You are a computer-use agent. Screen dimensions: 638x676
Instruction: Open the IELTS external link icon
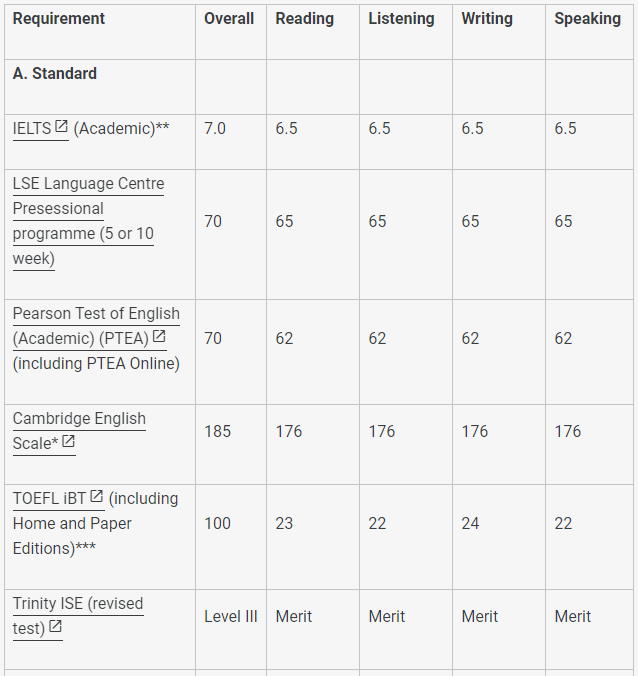[61, 127]
